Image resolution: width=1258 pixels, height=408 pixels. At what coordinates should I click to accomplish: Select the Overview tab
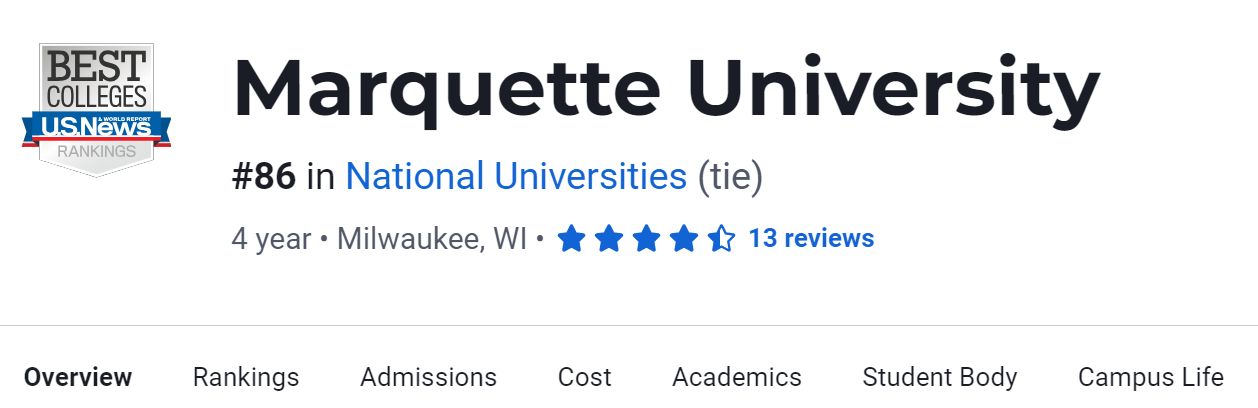tap(78, 377)
